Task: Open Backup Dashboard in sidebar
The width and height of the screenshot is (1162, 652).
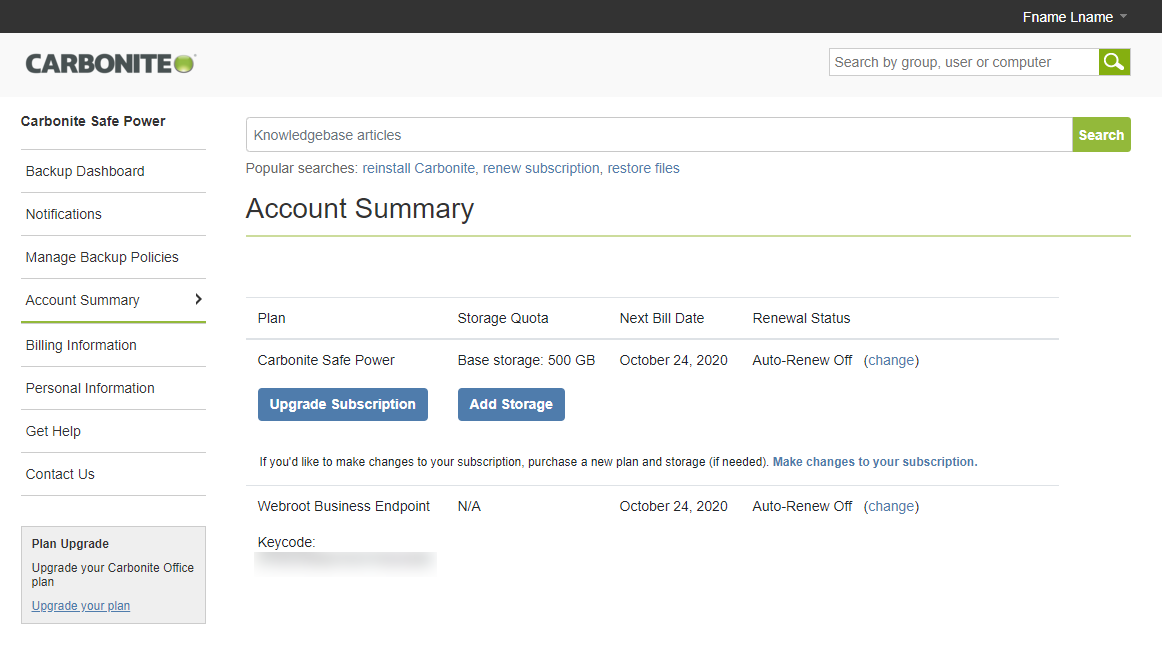Action: click(x=85, y=171)
